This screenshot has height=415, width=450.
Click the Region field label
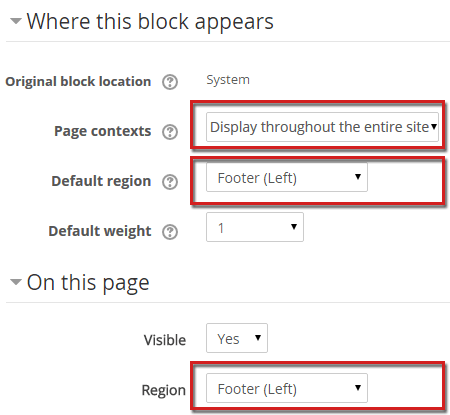point(164,390)
